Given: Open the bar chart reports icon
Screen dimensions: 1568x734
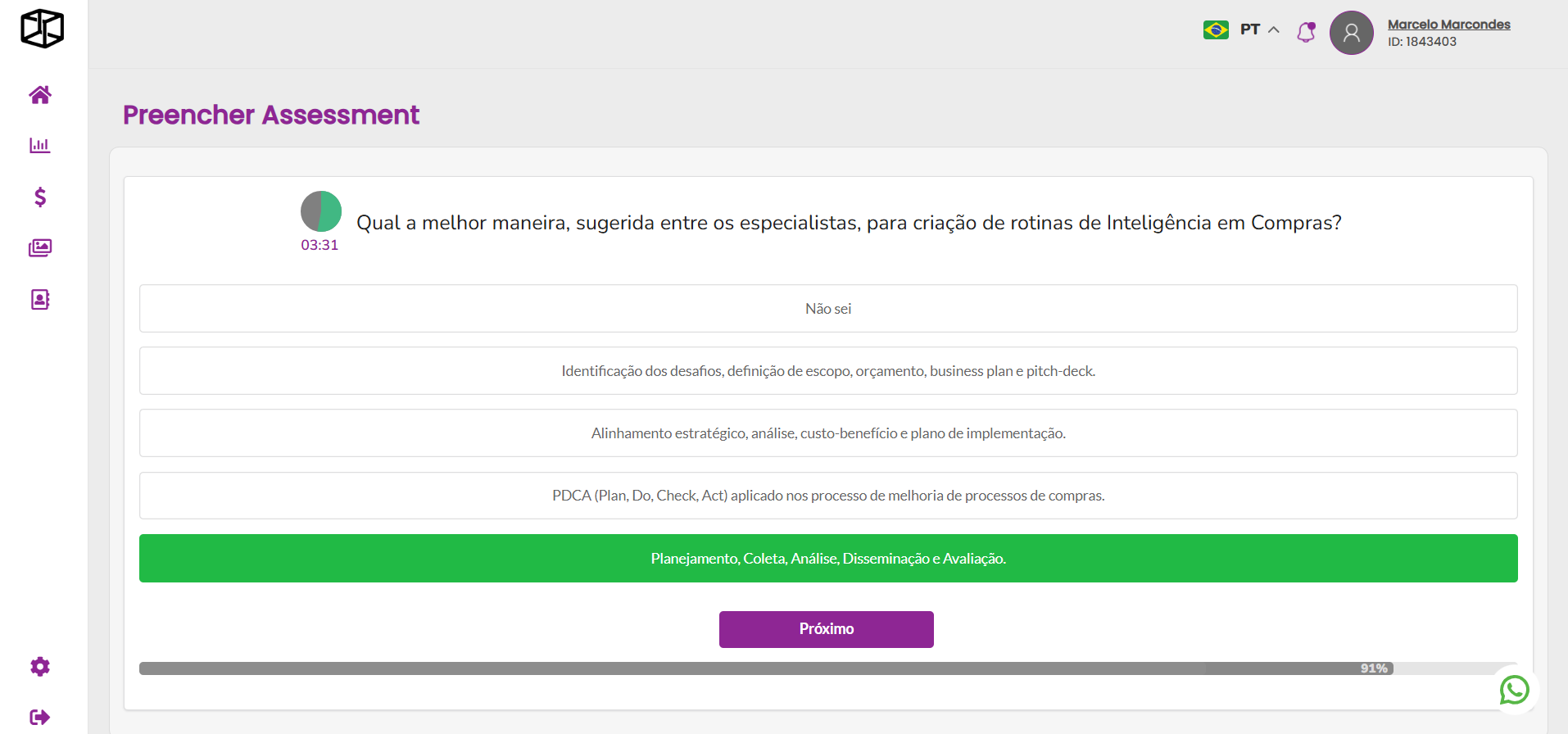Looking at the screenshot, I should point(40,146).
